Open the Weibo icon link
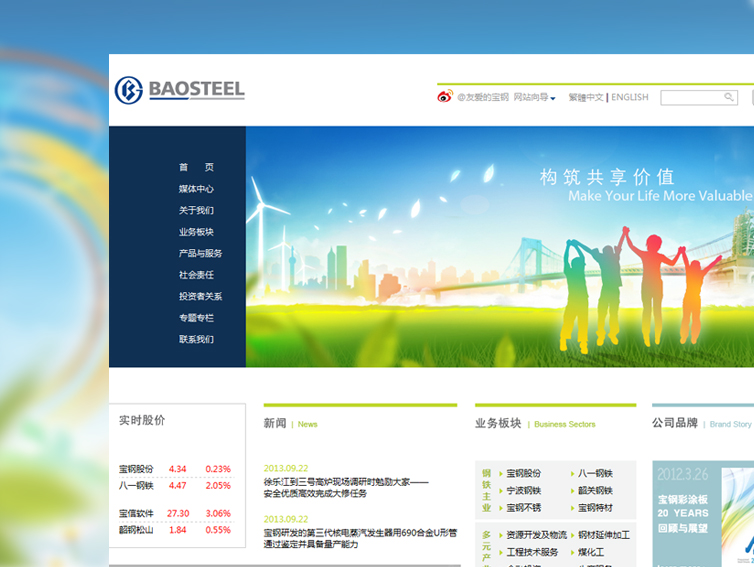The image size is (754, 567). (x=445, y=96)
